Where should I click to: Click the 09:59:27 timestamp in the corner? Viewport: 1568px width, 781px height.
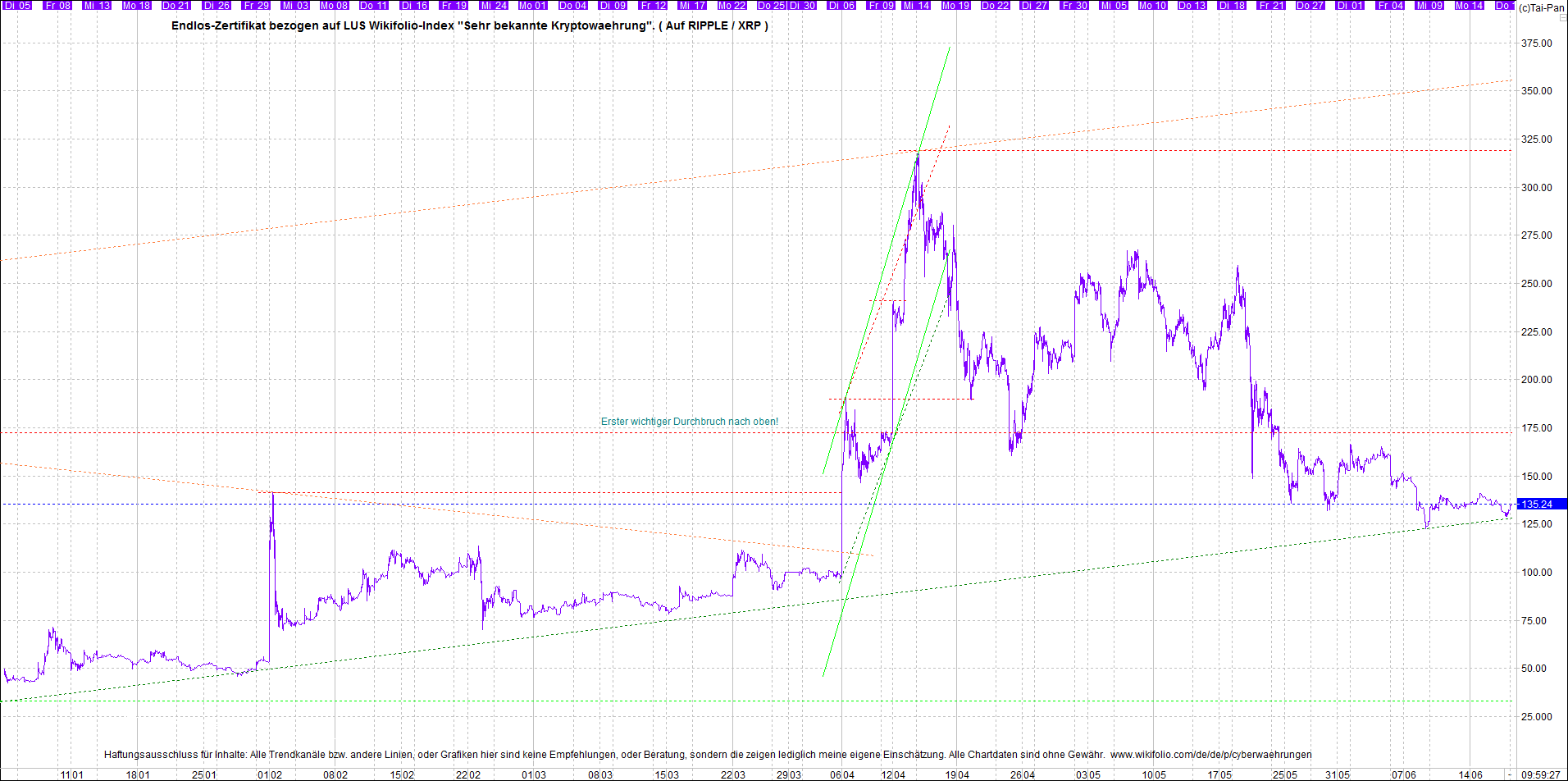coord(1541,774)
